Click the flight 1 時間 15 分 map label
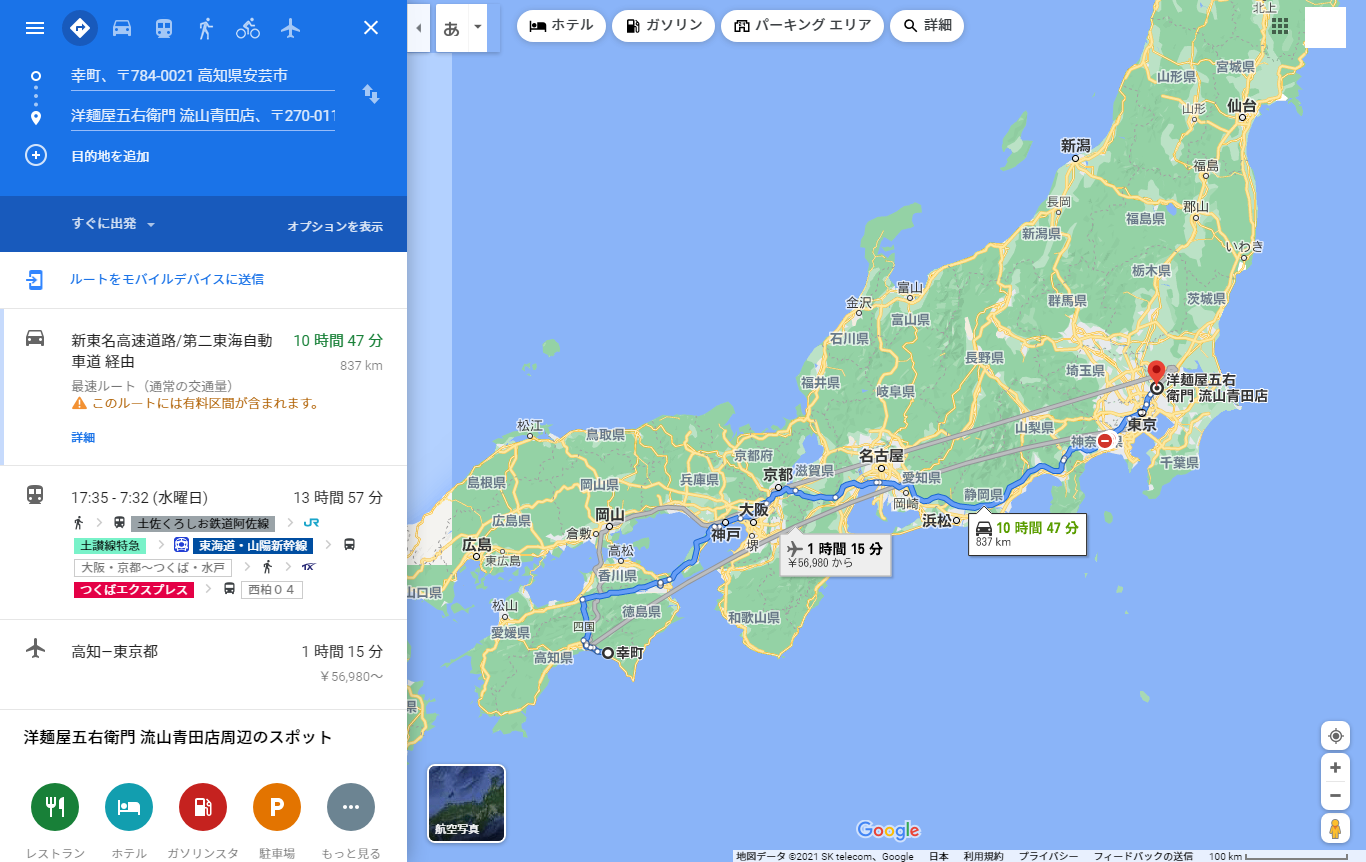The height and width of the screenshot is (862, 1366). 836,553
